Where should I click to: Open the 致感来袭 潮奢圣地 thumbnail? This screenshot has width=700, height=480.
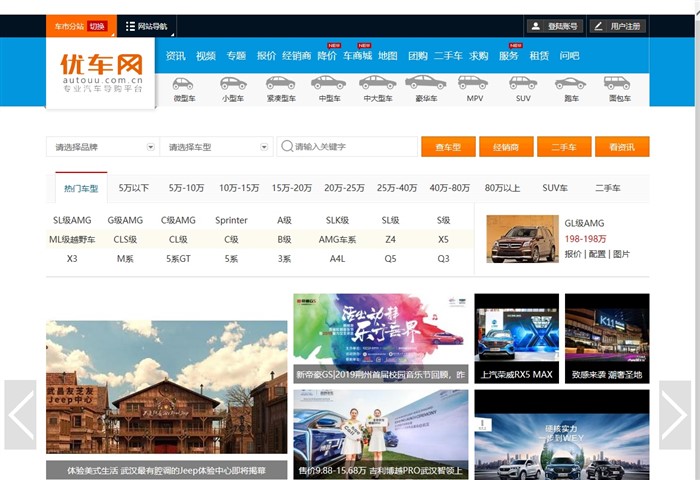point(607,338)
